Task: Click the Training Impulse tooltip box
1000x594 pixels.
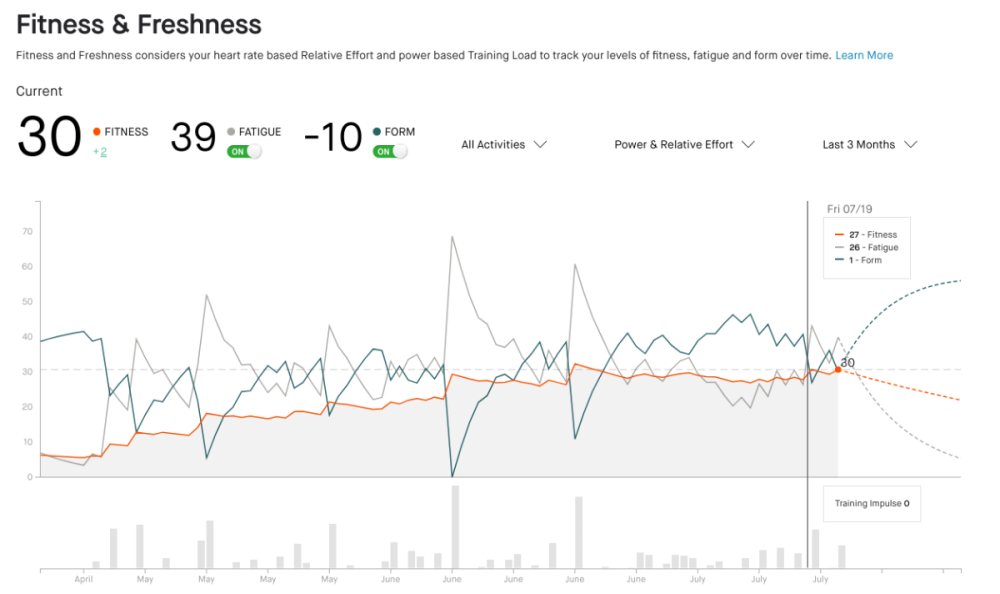Action: [872, 503]
